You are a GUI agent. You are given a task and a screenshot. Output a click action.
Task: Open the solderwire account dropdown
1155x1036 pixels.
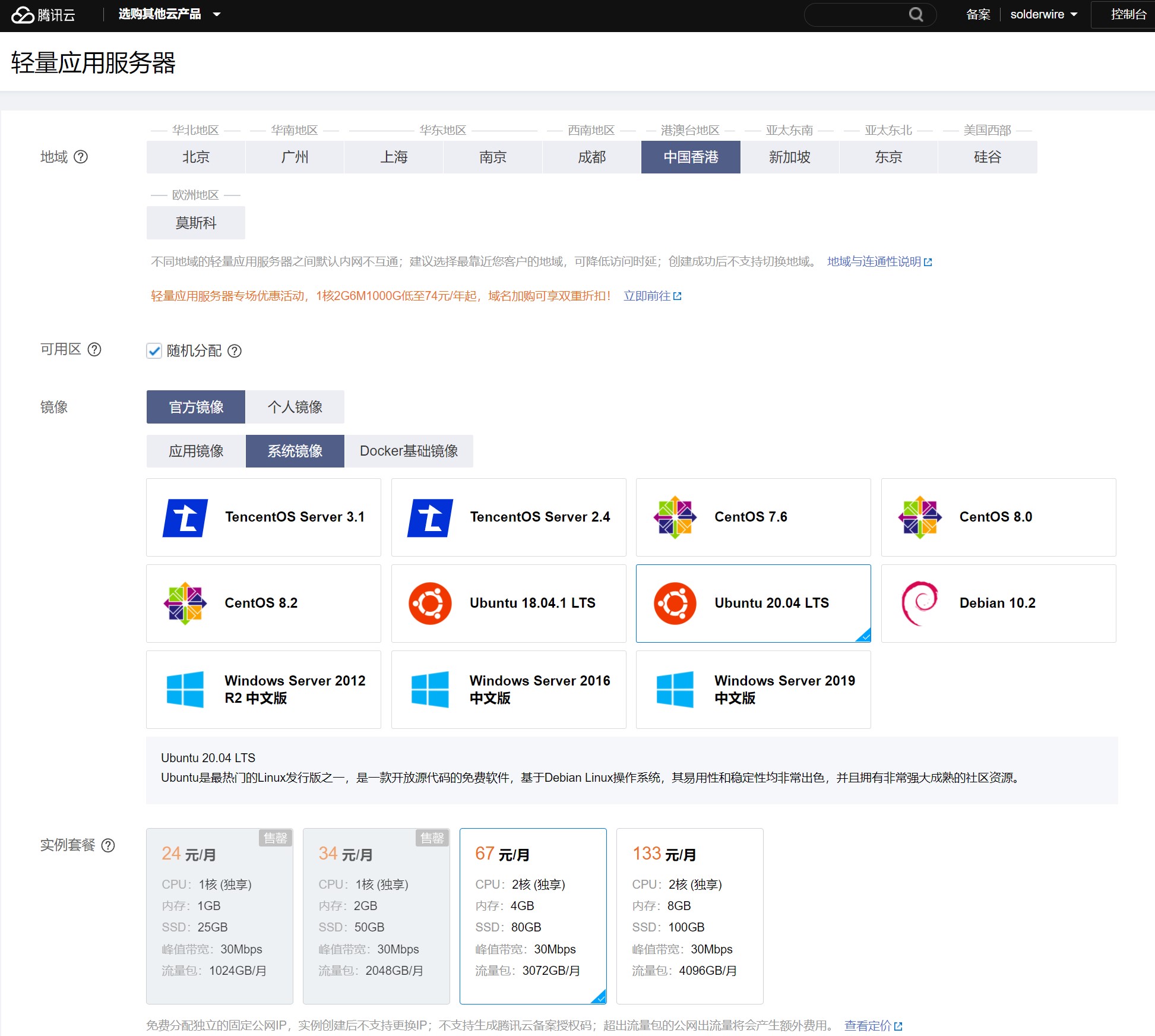pos(1043,14)
